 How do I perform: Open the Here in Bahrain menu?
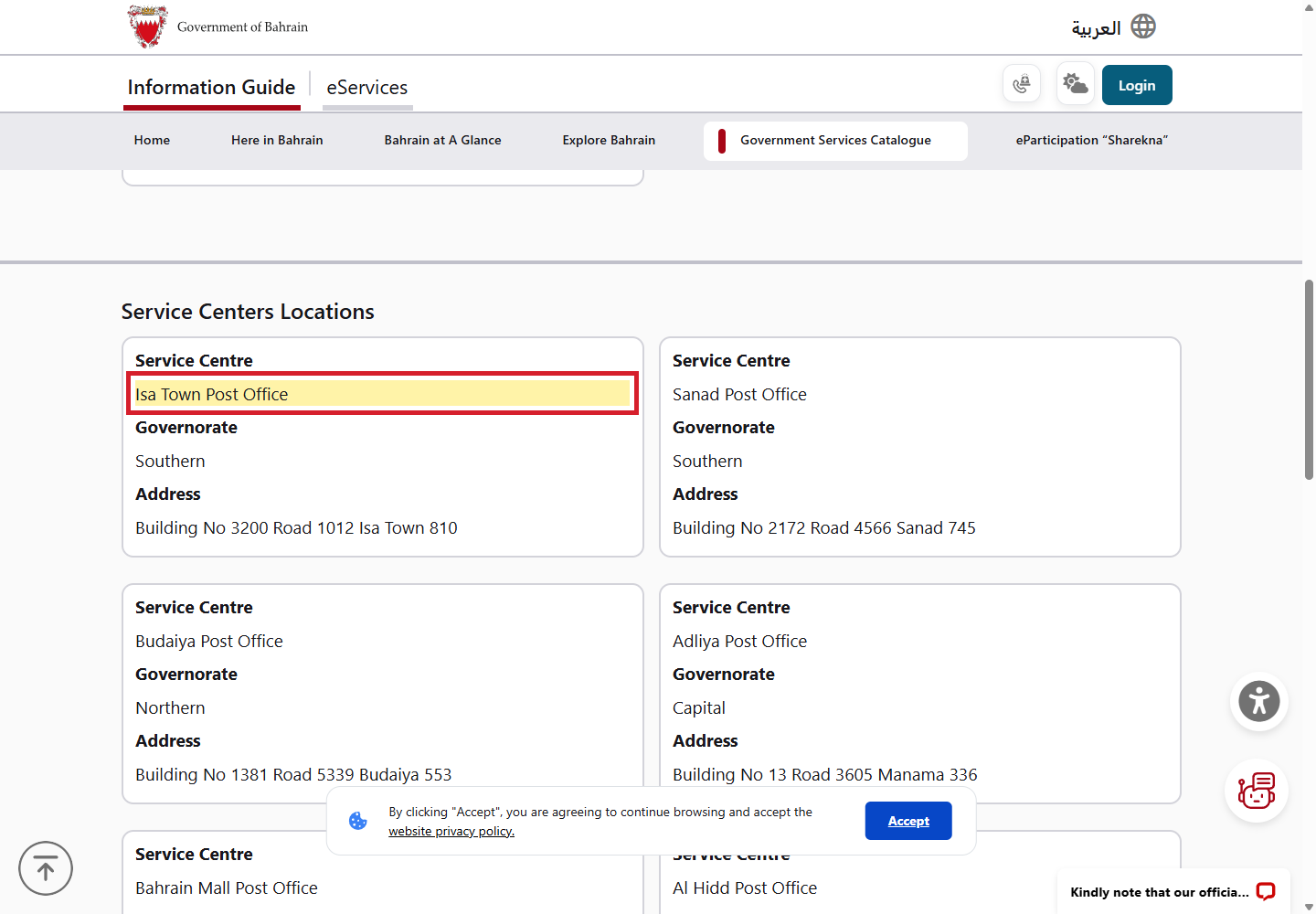277,140
